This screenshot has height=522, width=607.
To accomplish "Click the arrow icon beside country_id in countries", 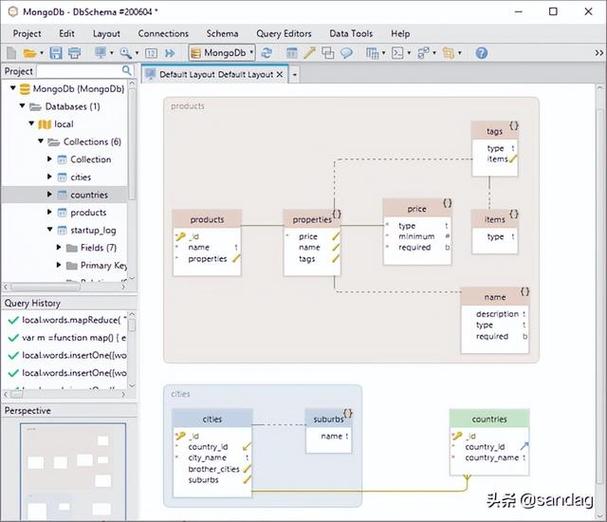I will tap(524, 446).
